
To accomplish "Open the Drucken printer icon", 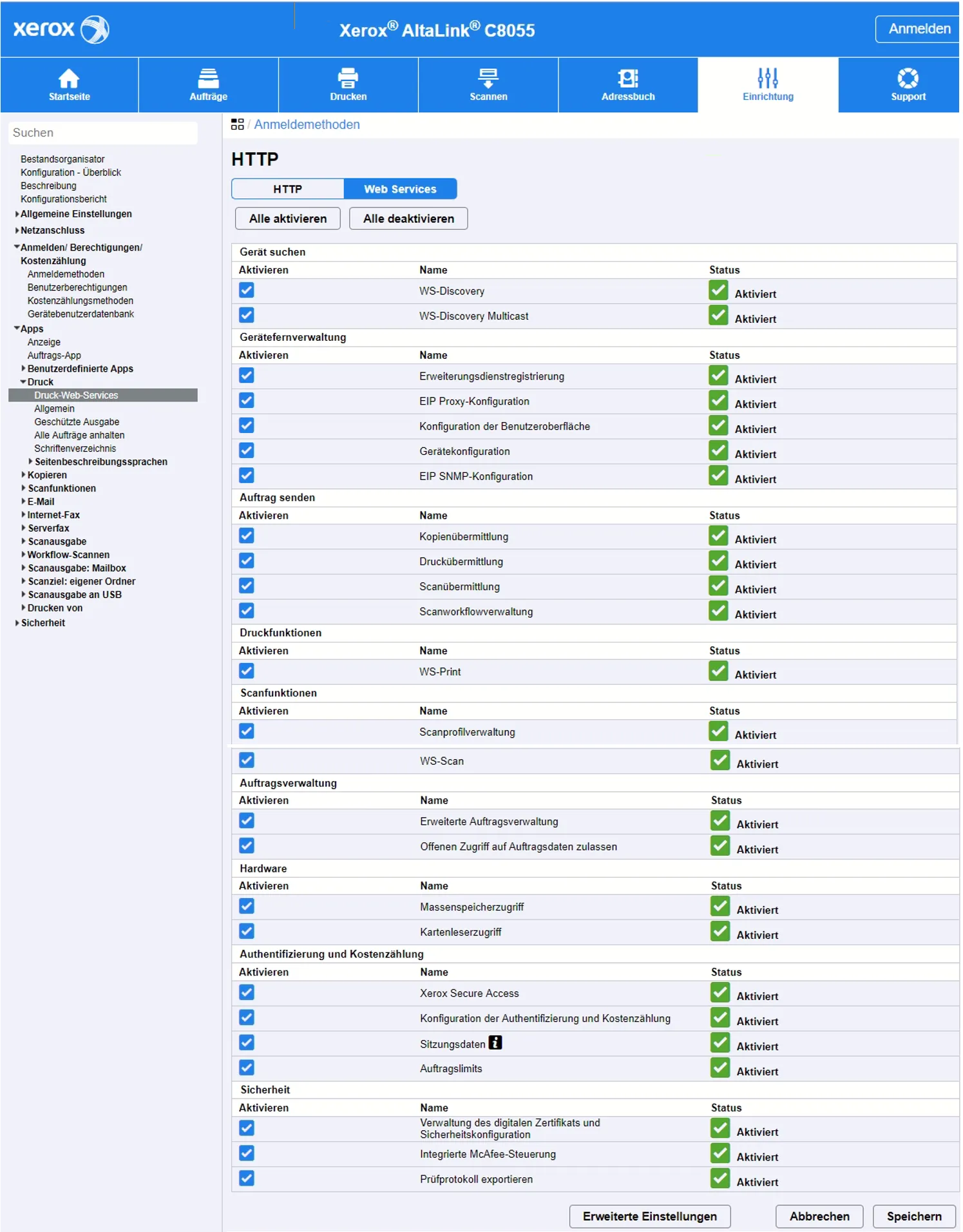I will (348, 79).
